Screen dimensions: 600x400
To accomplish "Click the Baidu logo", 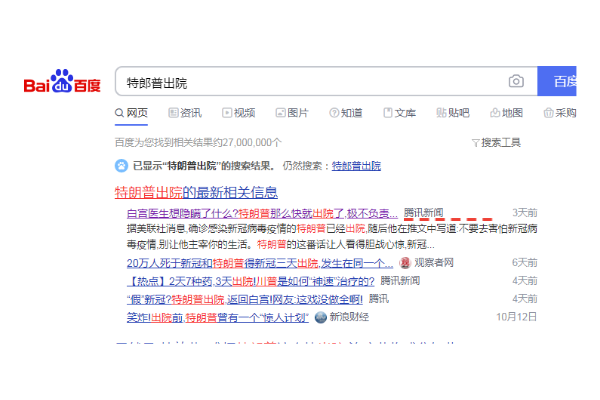I will 62,81.
